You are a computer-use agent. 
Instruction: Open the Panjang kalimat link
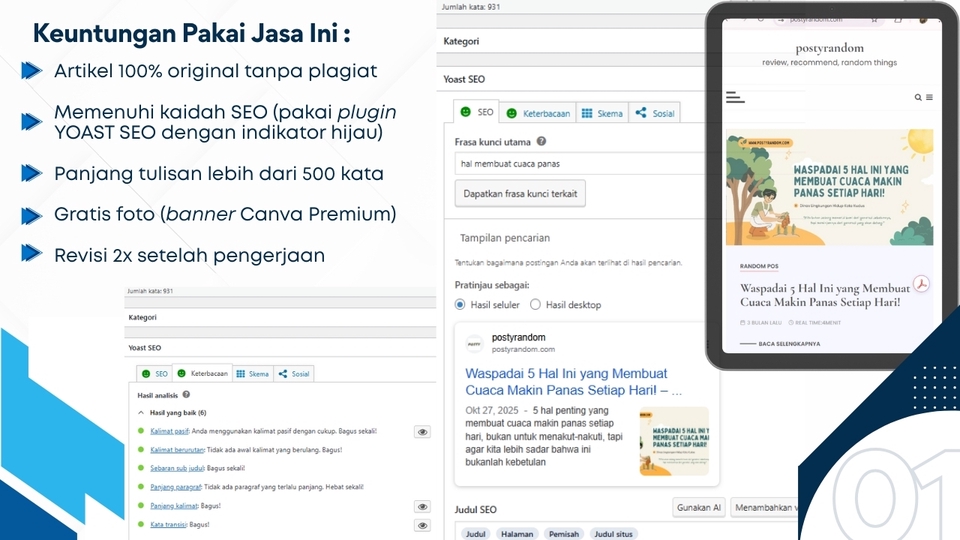pos(174,506)
